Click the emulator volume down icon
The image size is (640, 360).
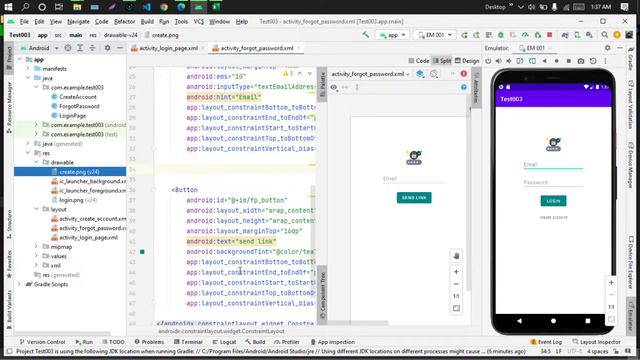click(509, 61)
